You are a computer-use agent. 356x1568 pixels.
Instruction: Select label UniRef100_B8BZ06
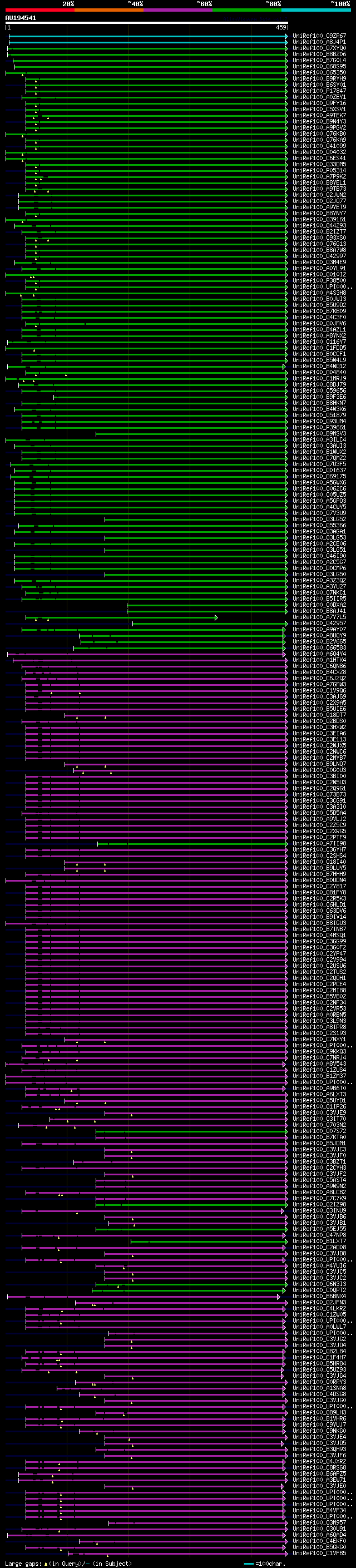coord(319,54)
